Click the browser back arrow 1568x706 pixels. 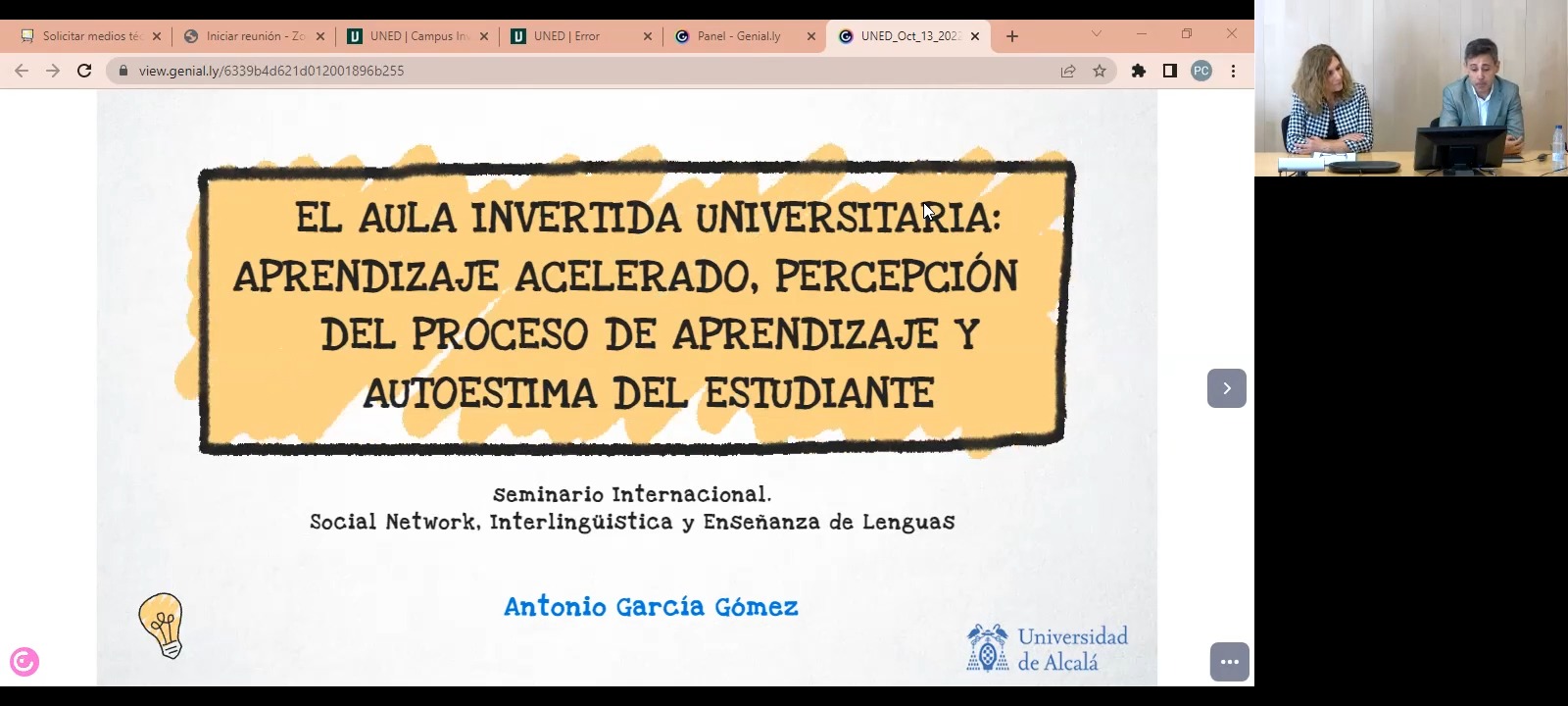[x=22, y=71]
